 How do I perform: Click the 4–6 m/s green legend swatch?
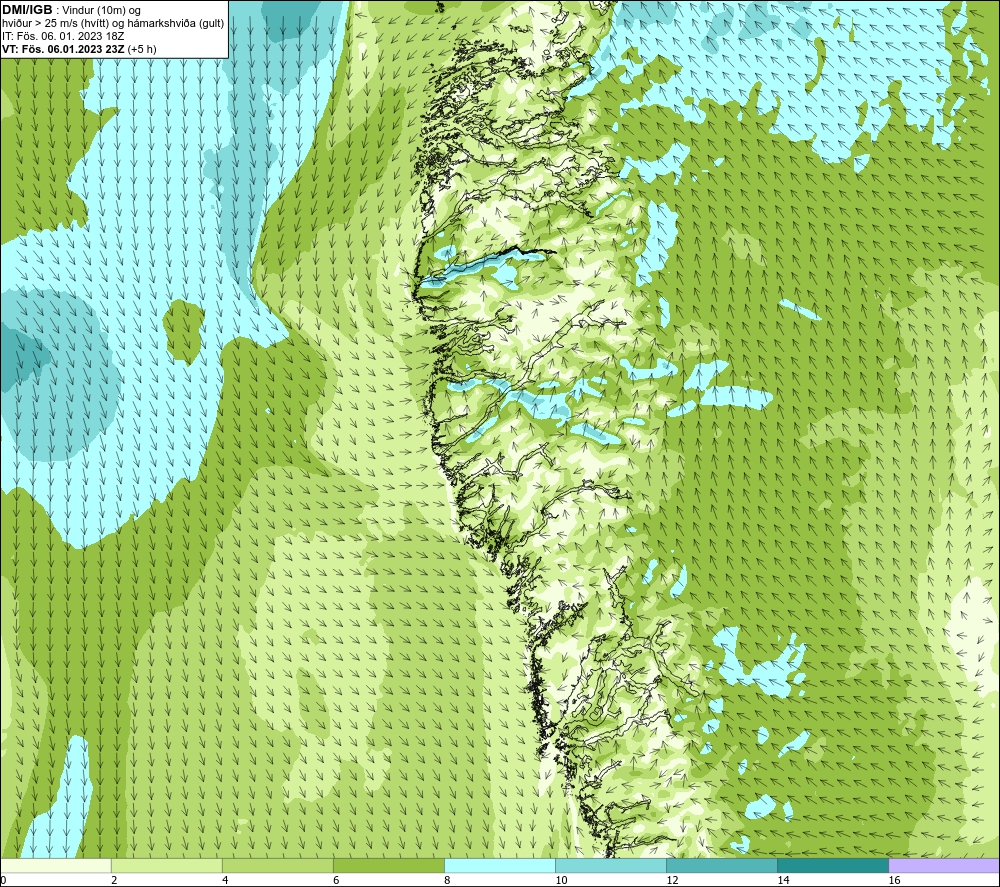(x=277, y=865)
